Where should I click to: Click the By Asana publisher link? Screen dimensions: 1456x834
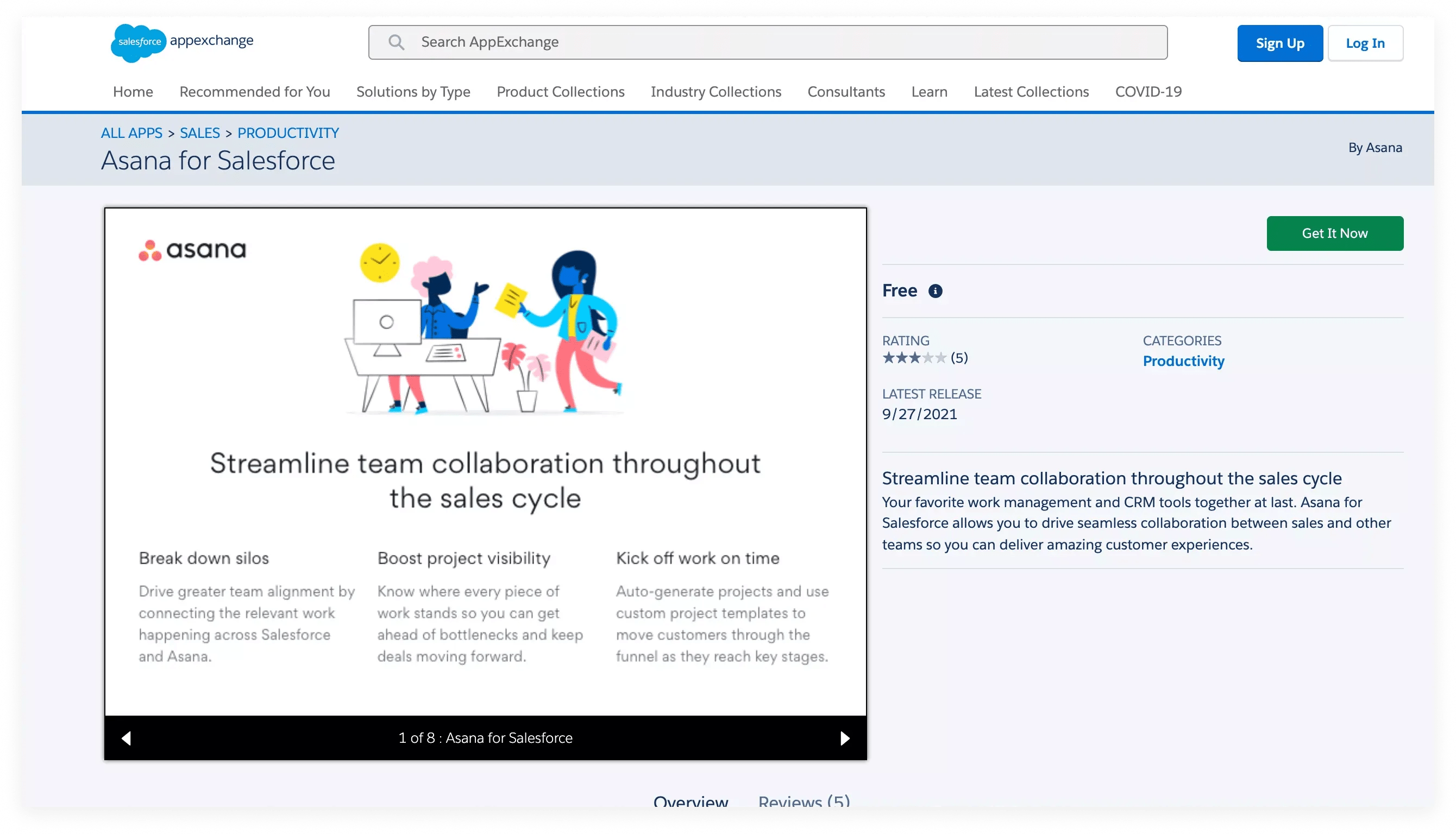(1375, 147)
